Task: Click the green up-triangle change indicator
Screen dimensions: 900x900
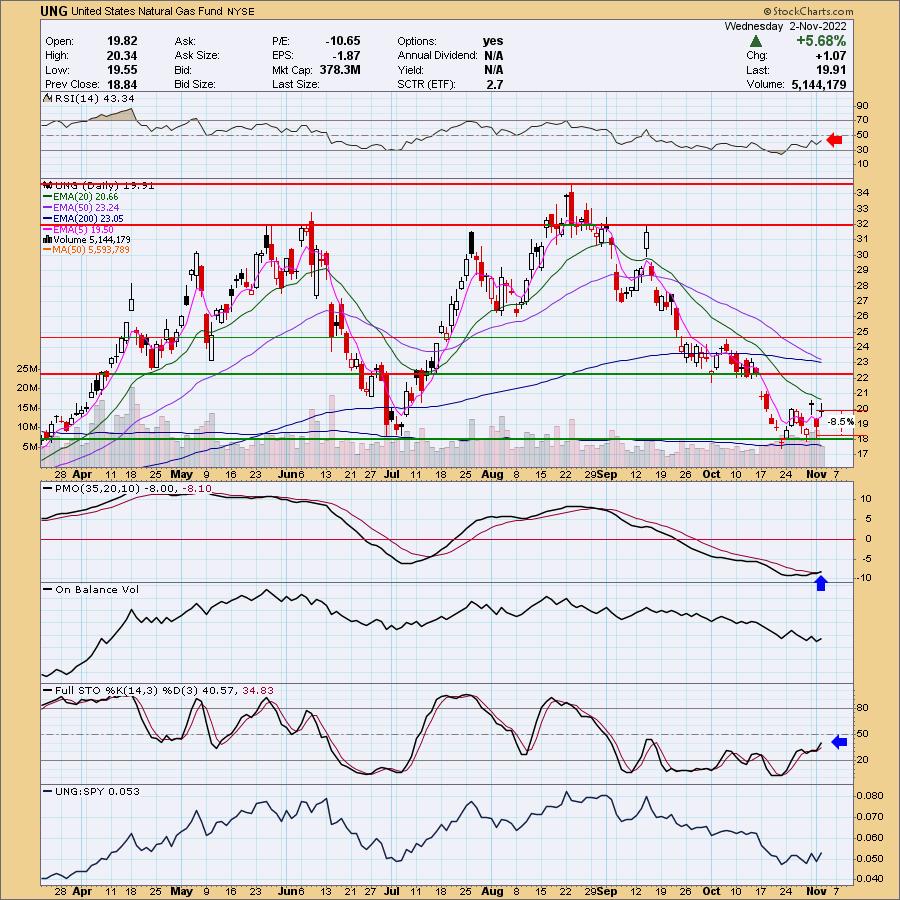Action: click(756, 41)
